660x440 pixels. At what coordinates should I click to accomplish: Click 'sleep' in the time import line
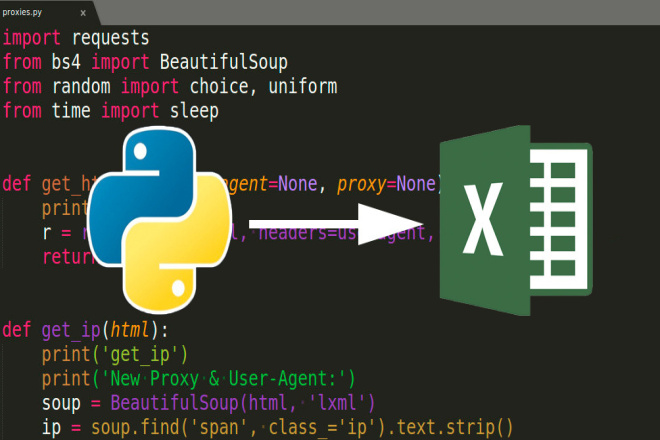pyautogui.click(x=194, y=111)
